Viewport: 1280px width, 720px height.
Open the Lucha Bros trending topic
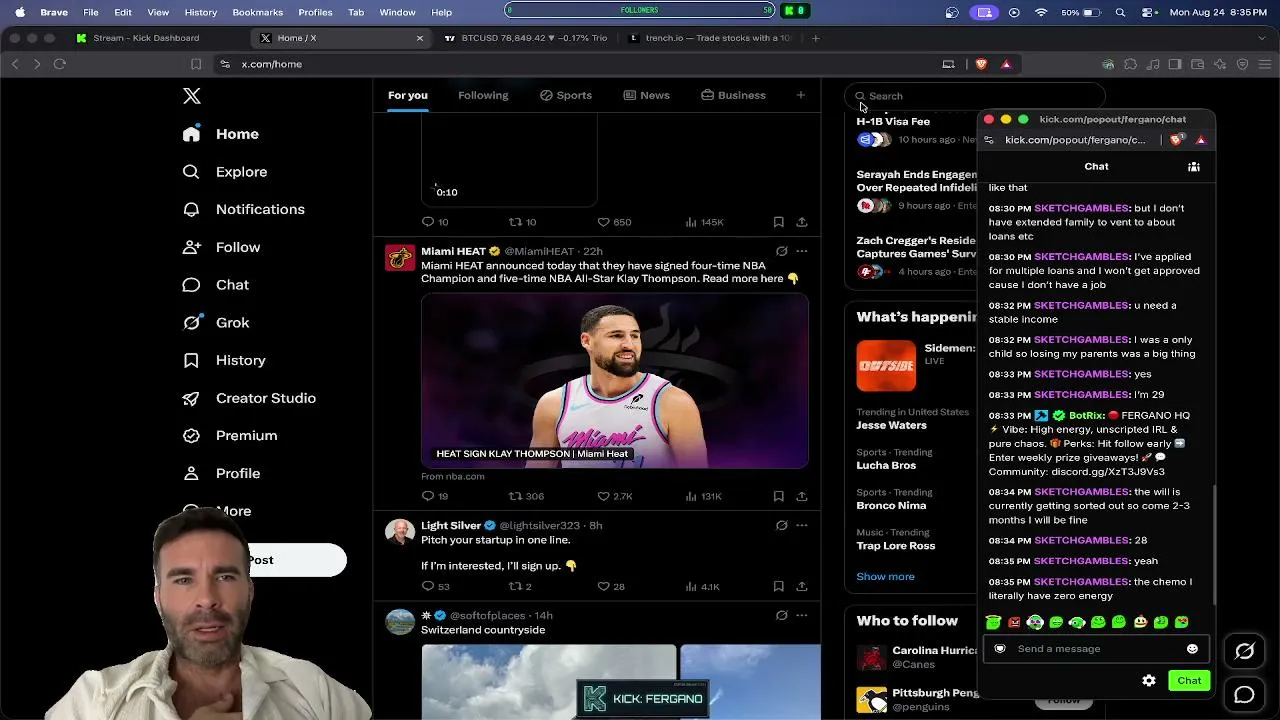[x=886, y=465]
